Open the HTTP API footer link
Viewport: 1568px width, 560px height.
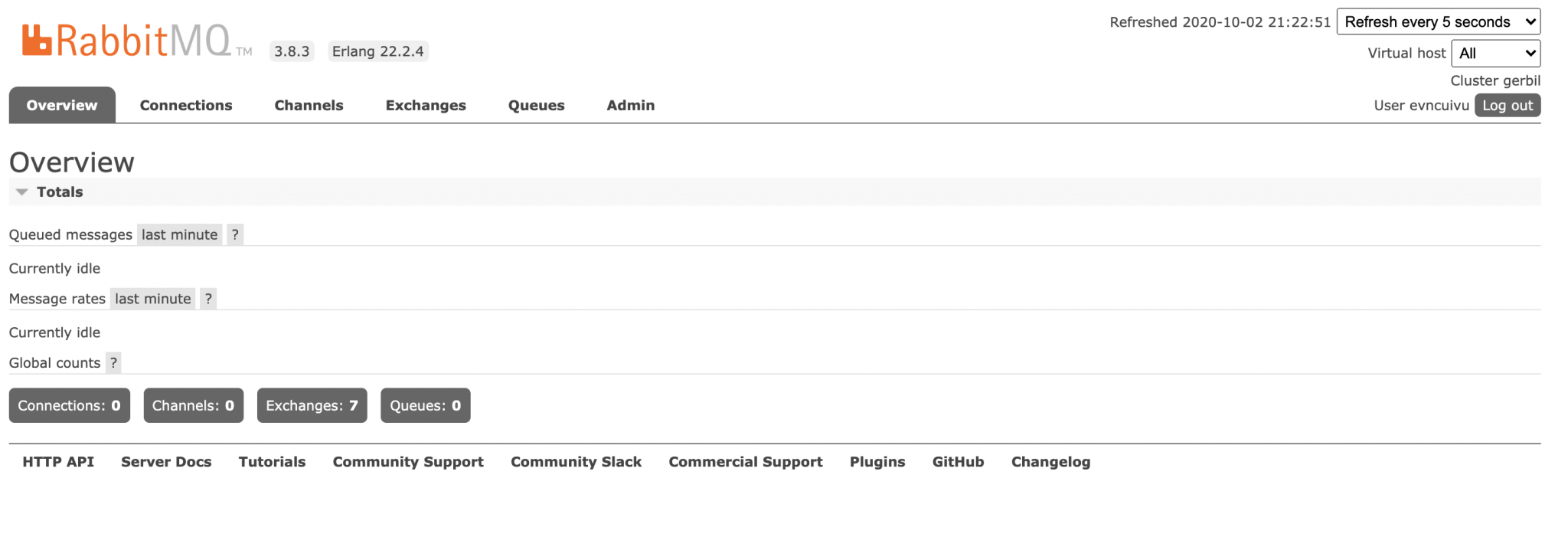pyautogui.click(x=58, y=462)
